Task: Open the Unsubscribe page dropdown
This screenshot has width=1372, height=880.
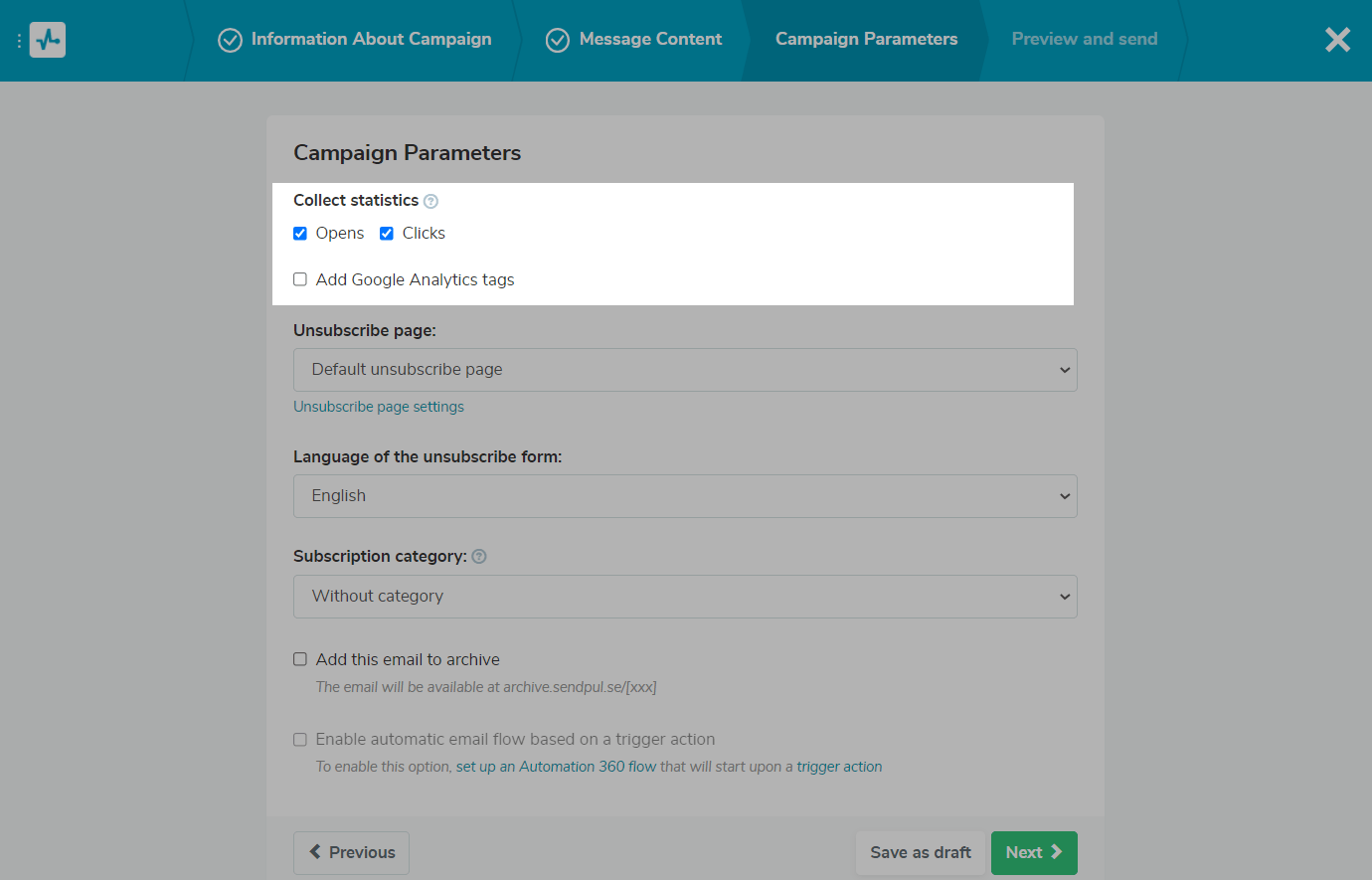Action: pos(685,370)
